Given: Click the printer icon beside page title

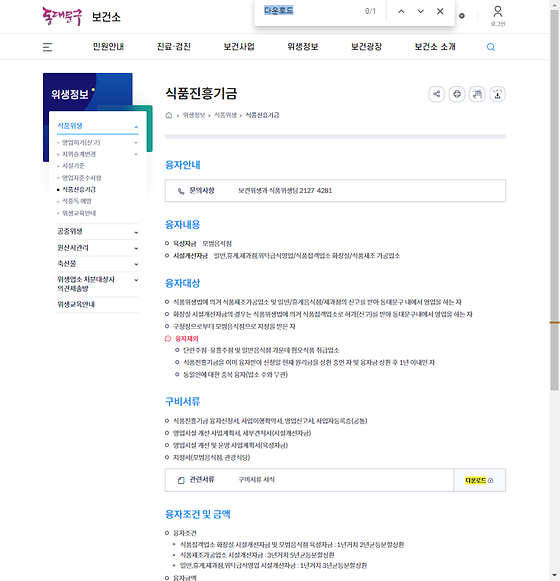Looking at the screenshot, I should [457, 94].
